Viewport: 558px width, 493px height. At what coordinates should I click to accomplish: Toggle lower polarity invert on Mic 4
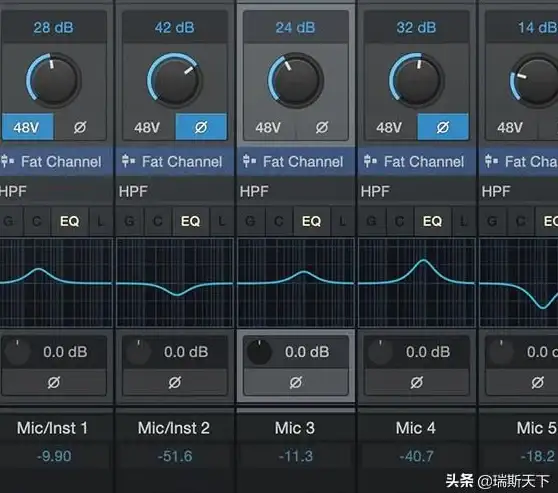[x=417, y=383]
